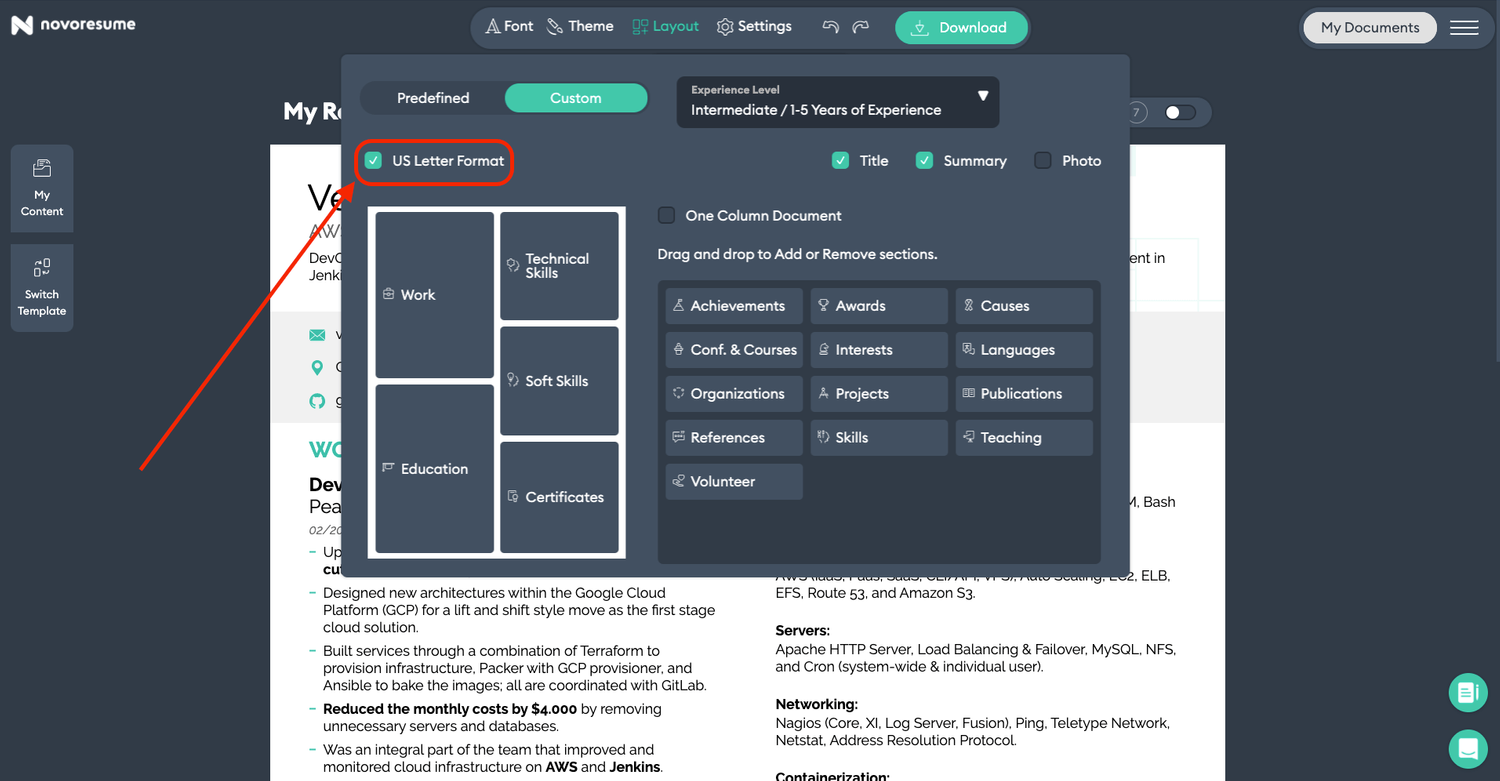Click the green document notes icon

pyautogui.click(x=1467, y=692)
